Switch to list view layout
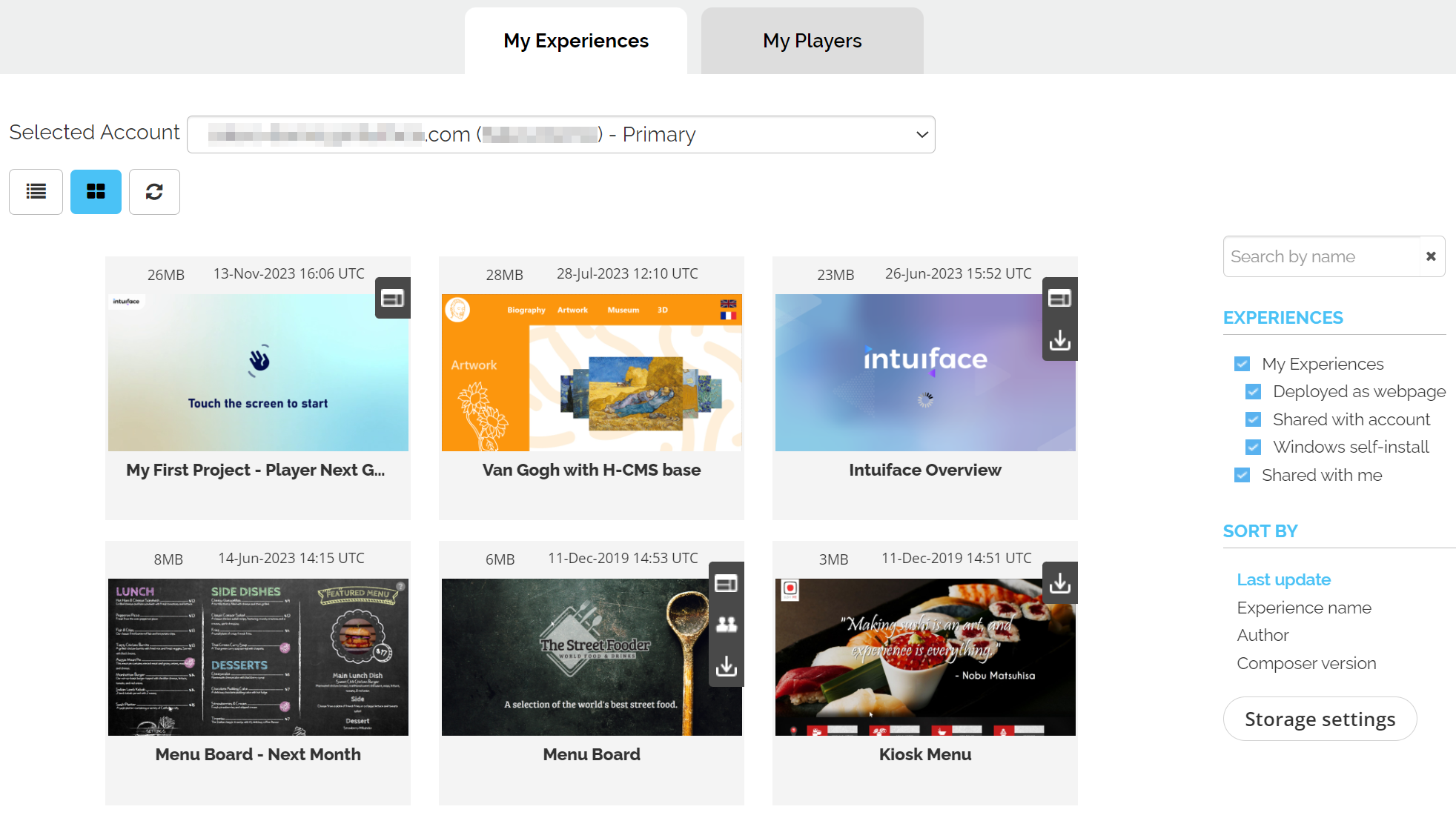The height and width of the screenshot is (818, 1456). 36,192
